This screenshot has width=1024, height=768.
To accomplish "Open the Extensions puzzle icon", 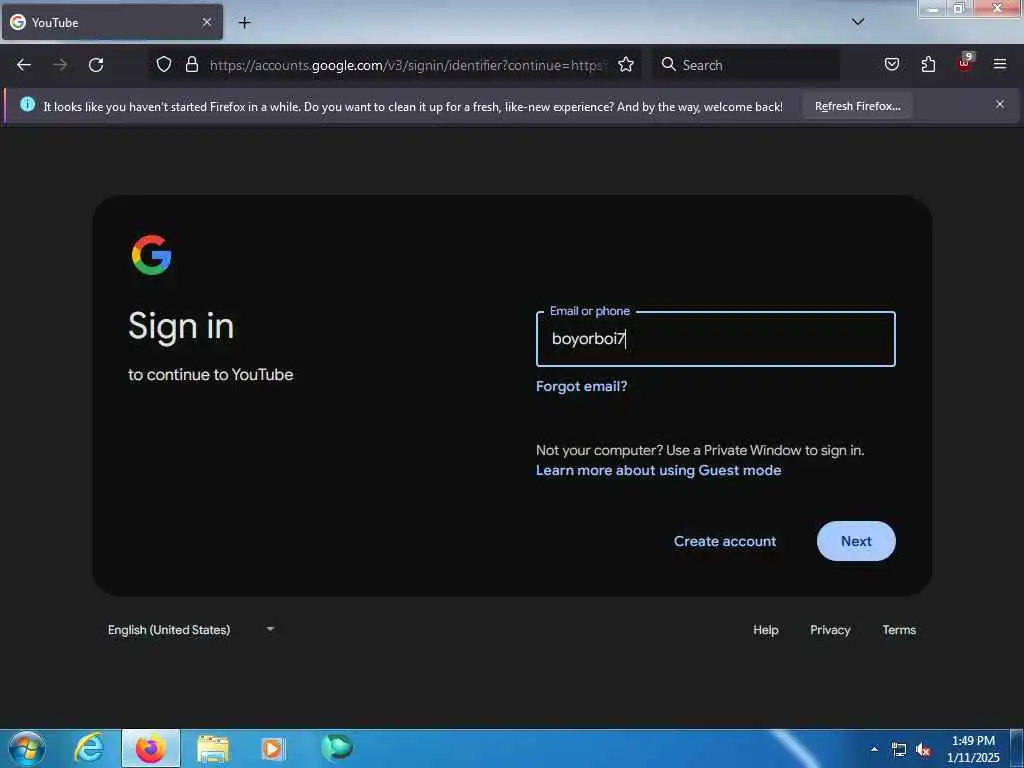I will [928, 64].
